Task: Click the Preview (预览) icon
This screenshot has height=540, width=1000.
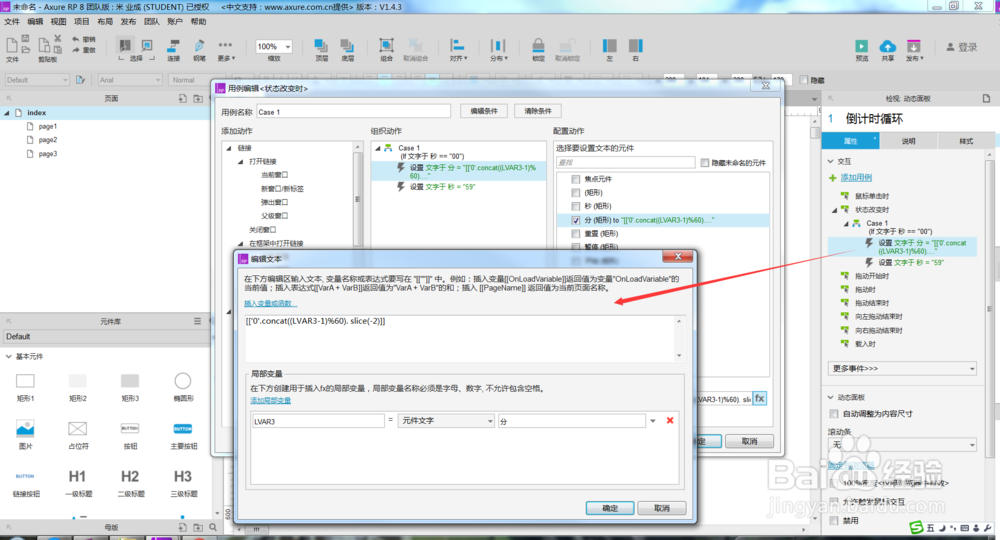Action: click(862, 46)
